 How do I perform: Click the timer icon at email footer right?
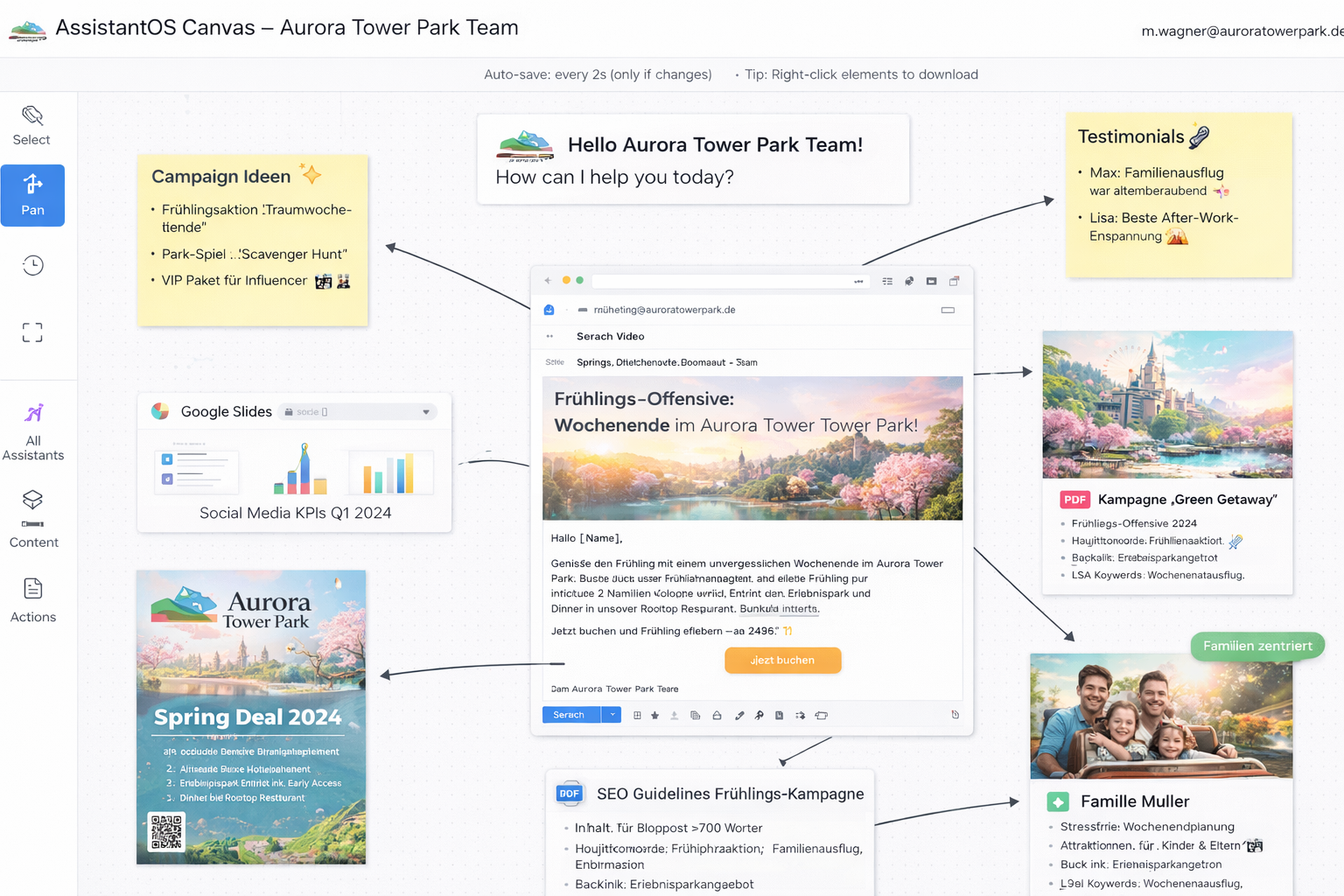tap(955, 715)
